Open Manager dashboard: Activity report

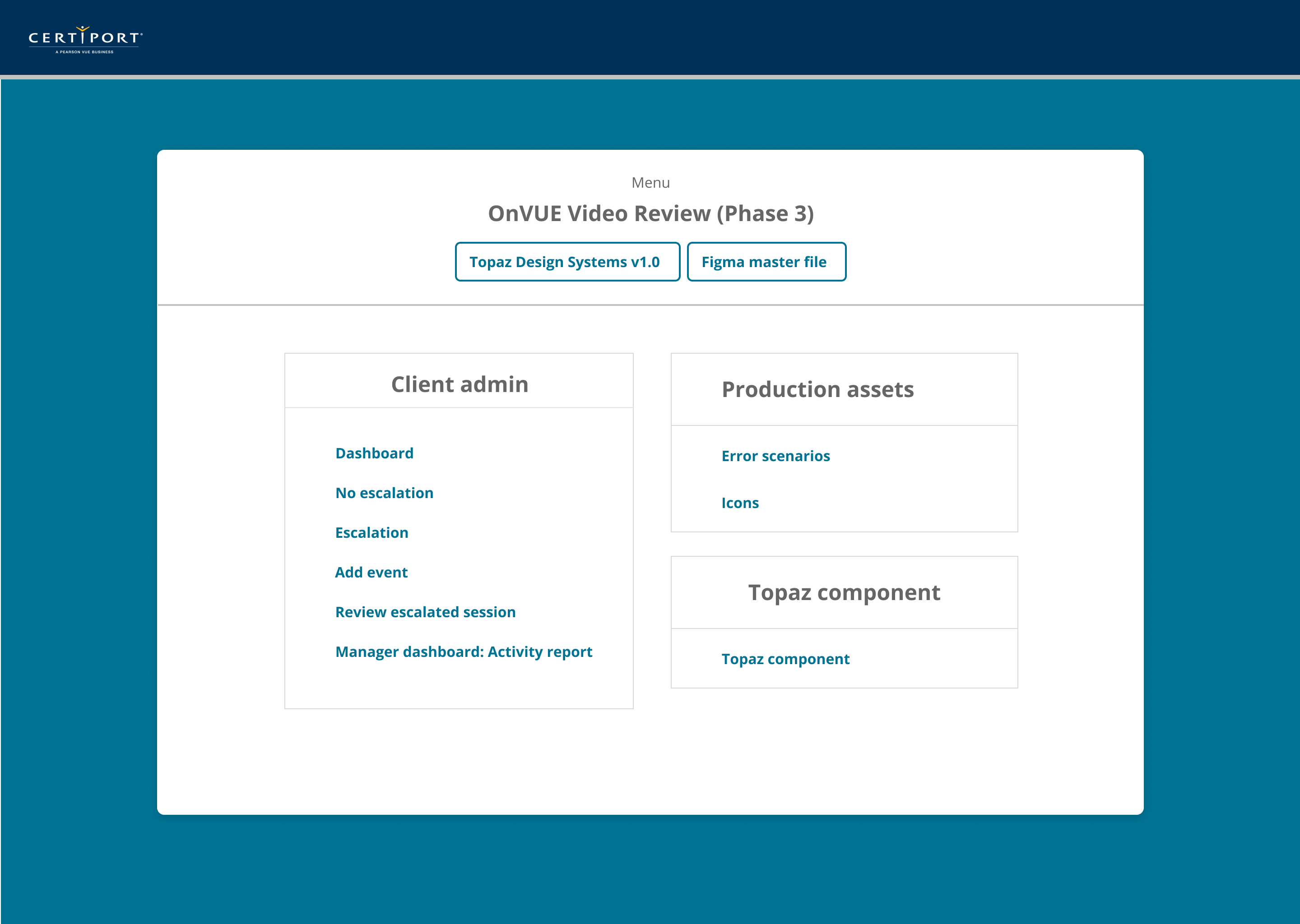pyautogui.click(x=464, y=652)
